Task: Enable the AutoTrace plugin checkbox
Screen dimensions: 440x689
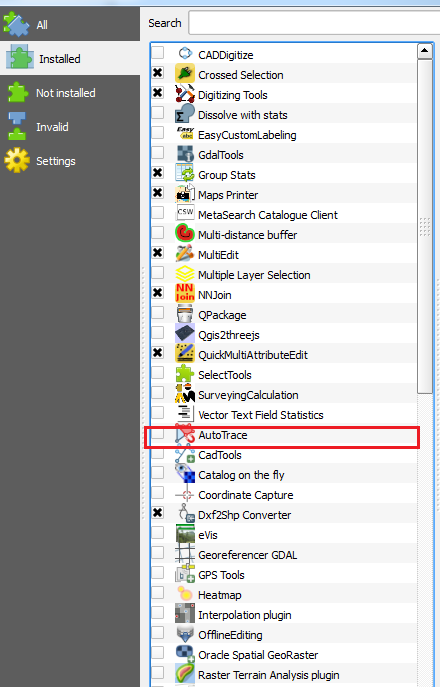Action: (157, 433)
